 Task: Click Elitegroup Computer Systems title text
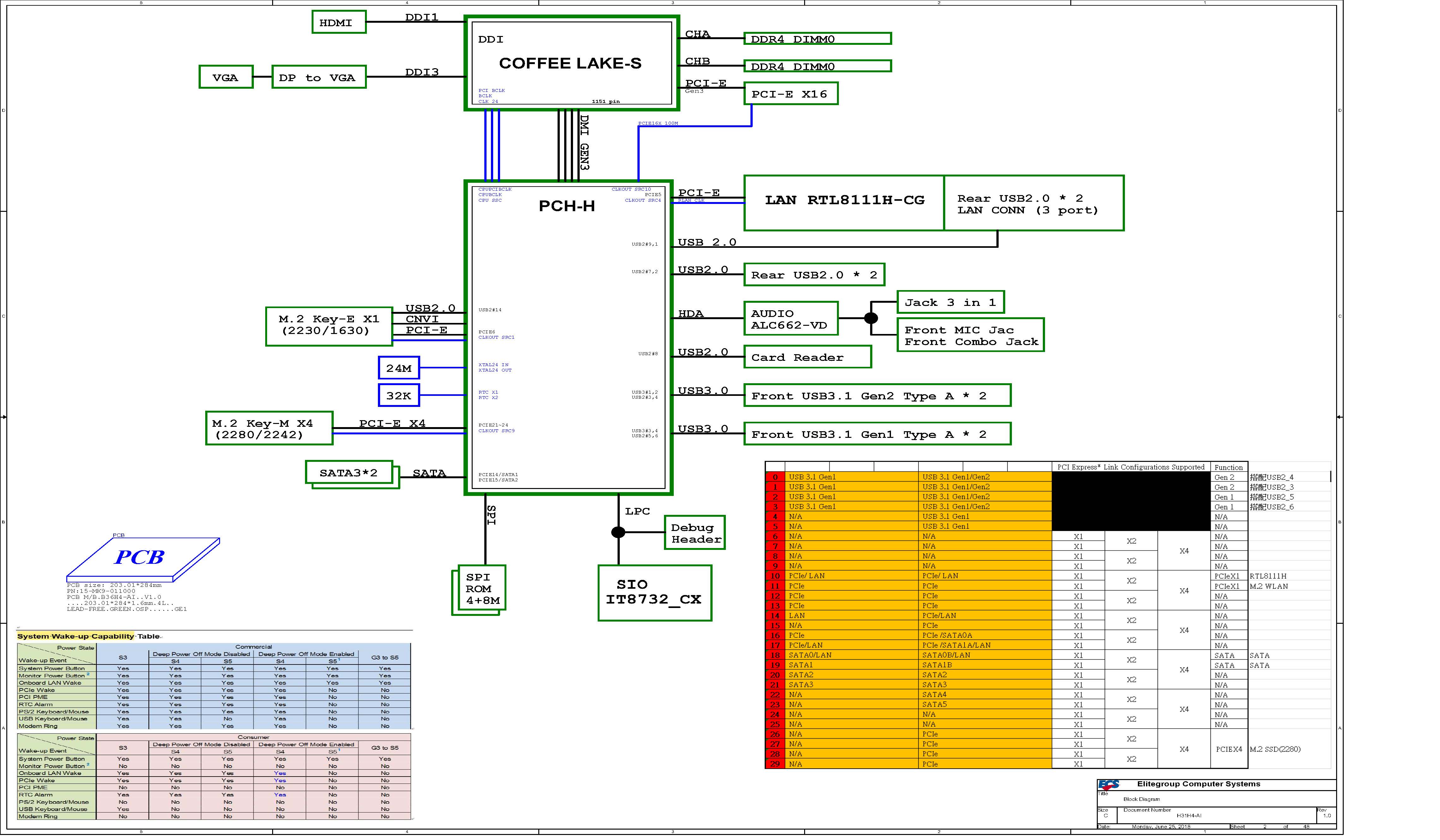[1198, 784]
